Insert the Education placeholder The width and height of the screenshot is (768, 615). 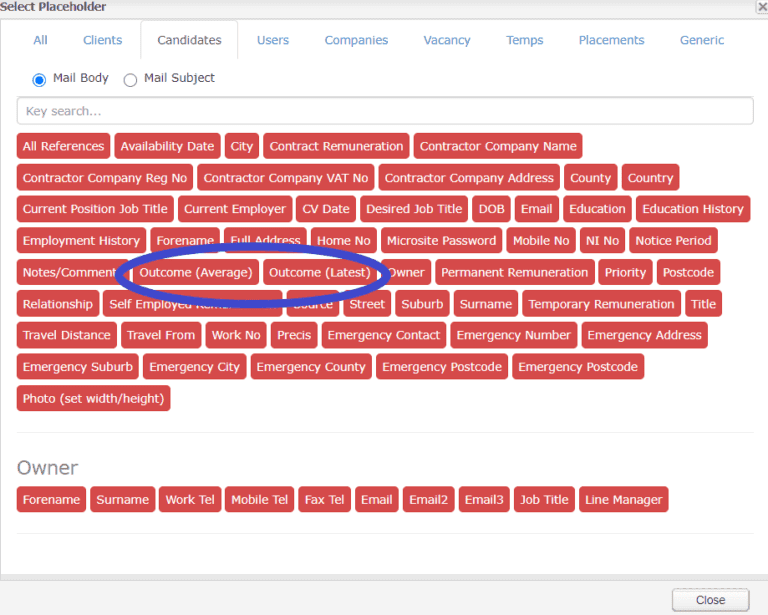597,209
